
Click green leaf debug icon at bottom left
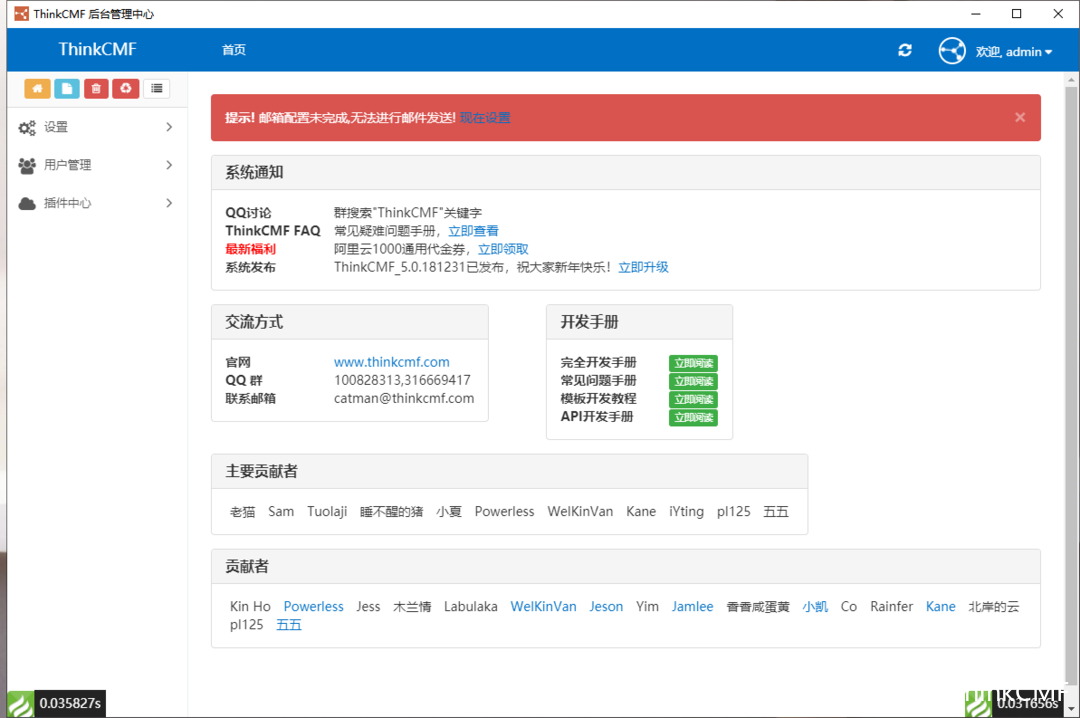point(21,704)
